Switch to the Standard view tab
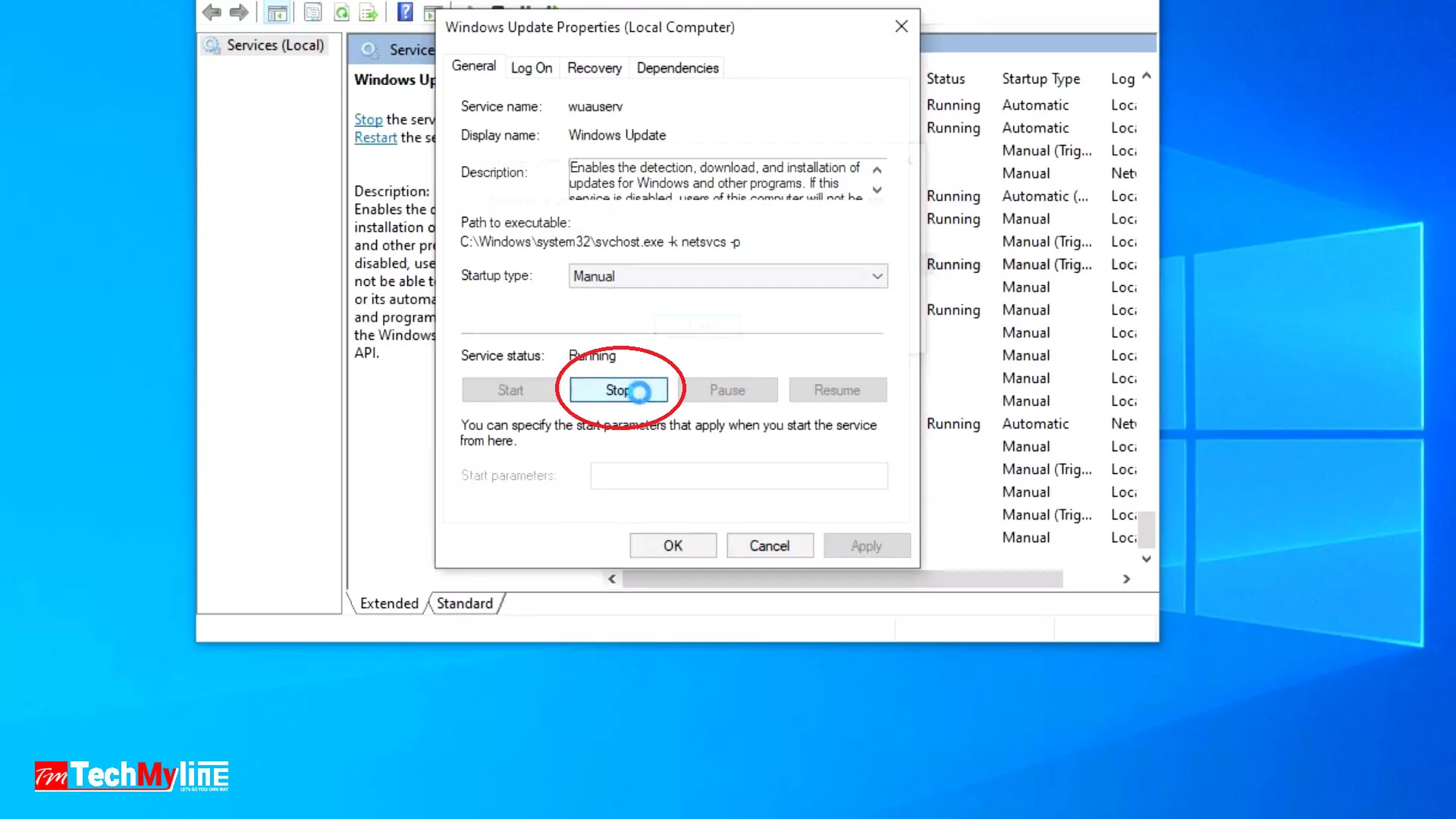 coord(464,604)
